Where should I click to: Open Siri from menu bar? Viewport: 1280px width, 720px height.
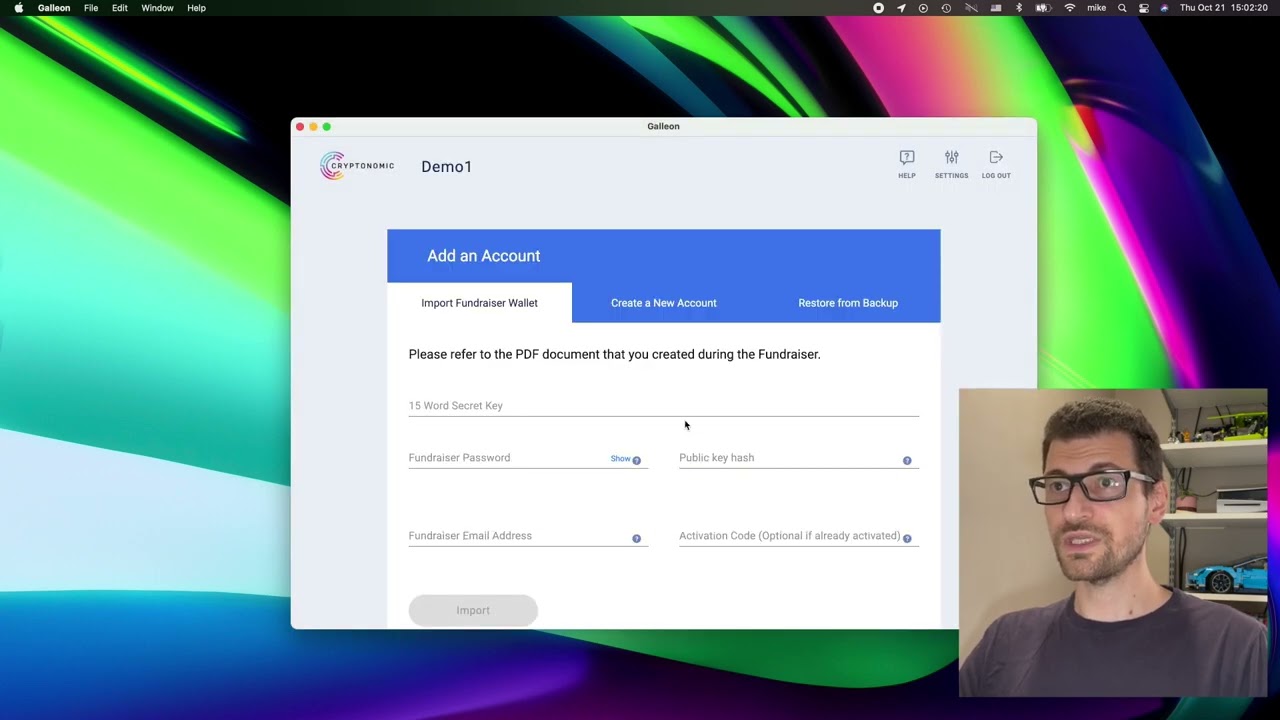(1164, 8)
